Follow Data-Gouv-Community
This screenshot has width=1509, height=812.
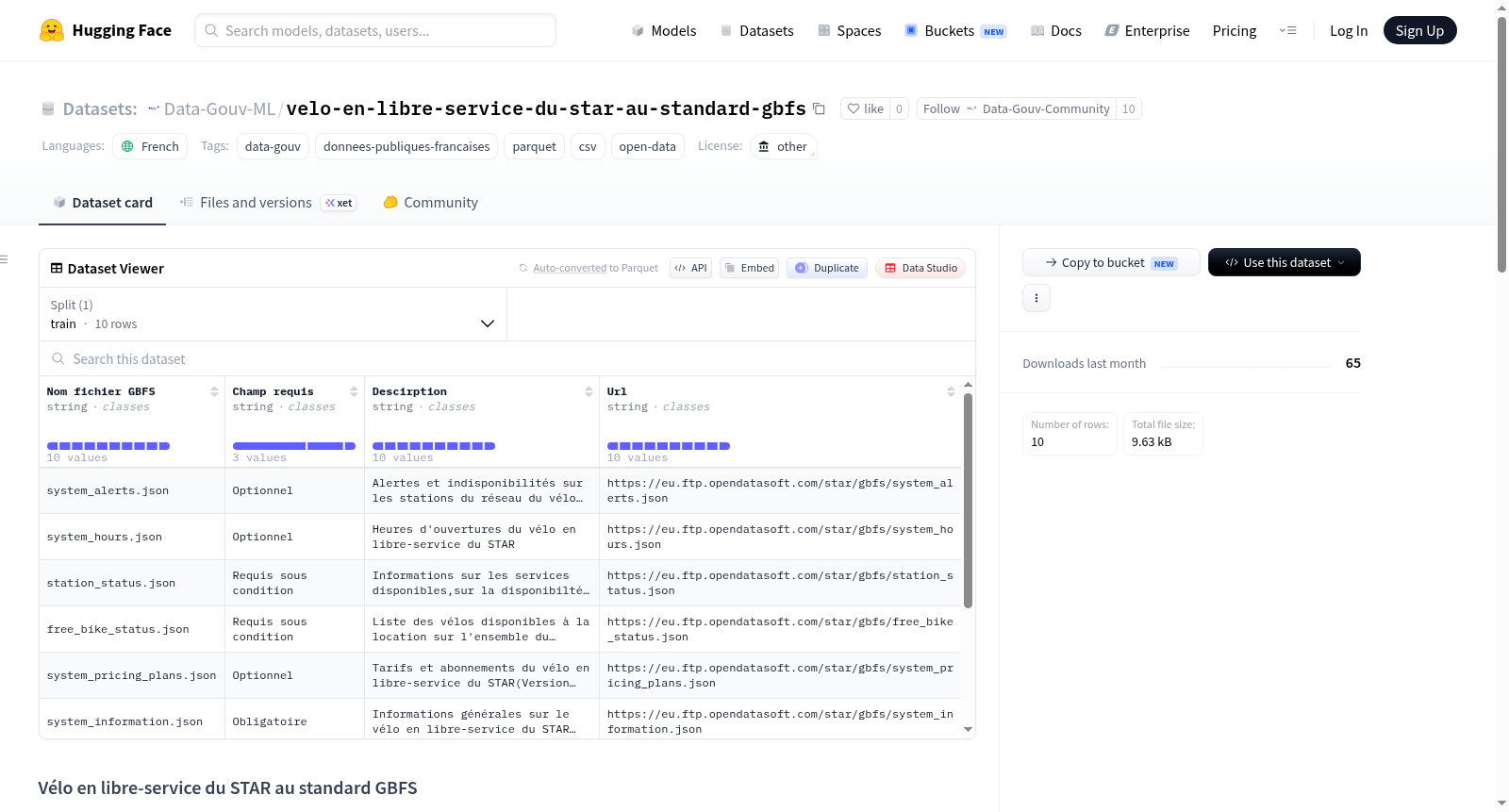[1016, 108]
